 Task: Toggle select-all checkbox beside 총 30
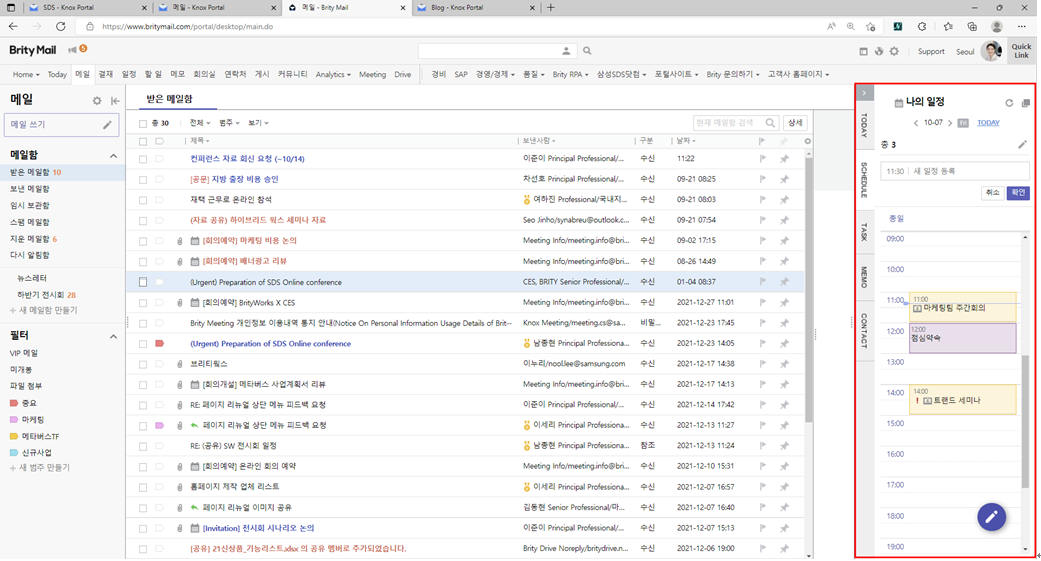[x=143, y=123]
